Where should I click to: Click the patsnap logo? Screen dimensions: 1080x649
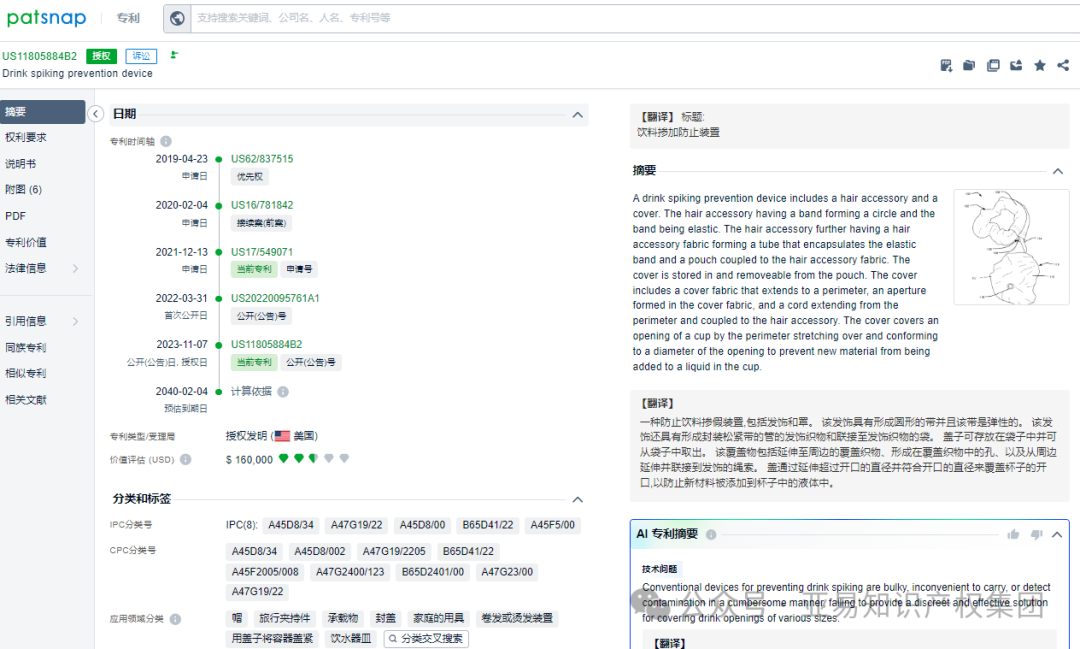pyautogui.click(x=47, y=18)
